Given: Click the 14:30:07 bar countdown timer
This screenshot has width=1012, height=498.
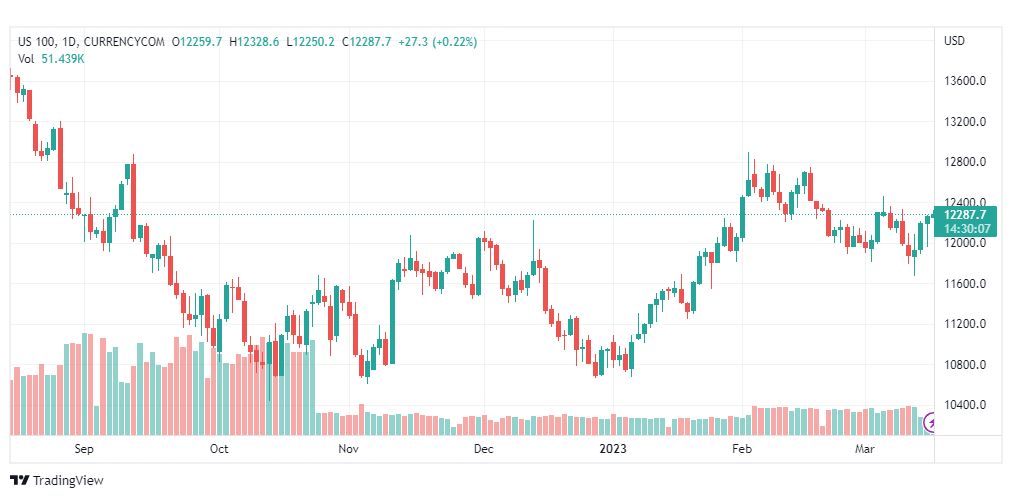Looking at the screenshot, I should (x=965, y=228).
